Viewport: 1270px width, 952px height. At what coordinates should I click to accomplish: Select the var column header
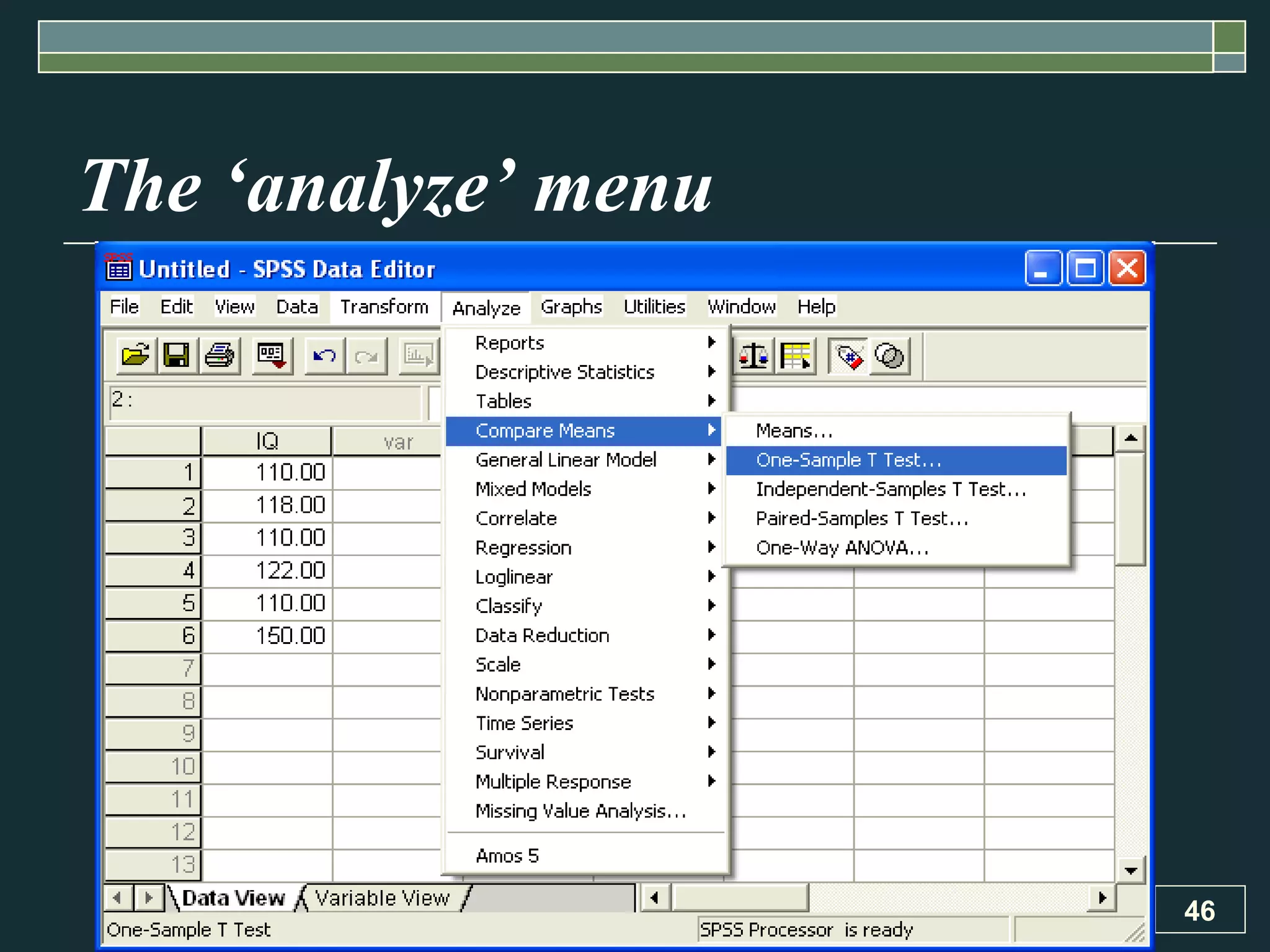click(x=387, y=441)
